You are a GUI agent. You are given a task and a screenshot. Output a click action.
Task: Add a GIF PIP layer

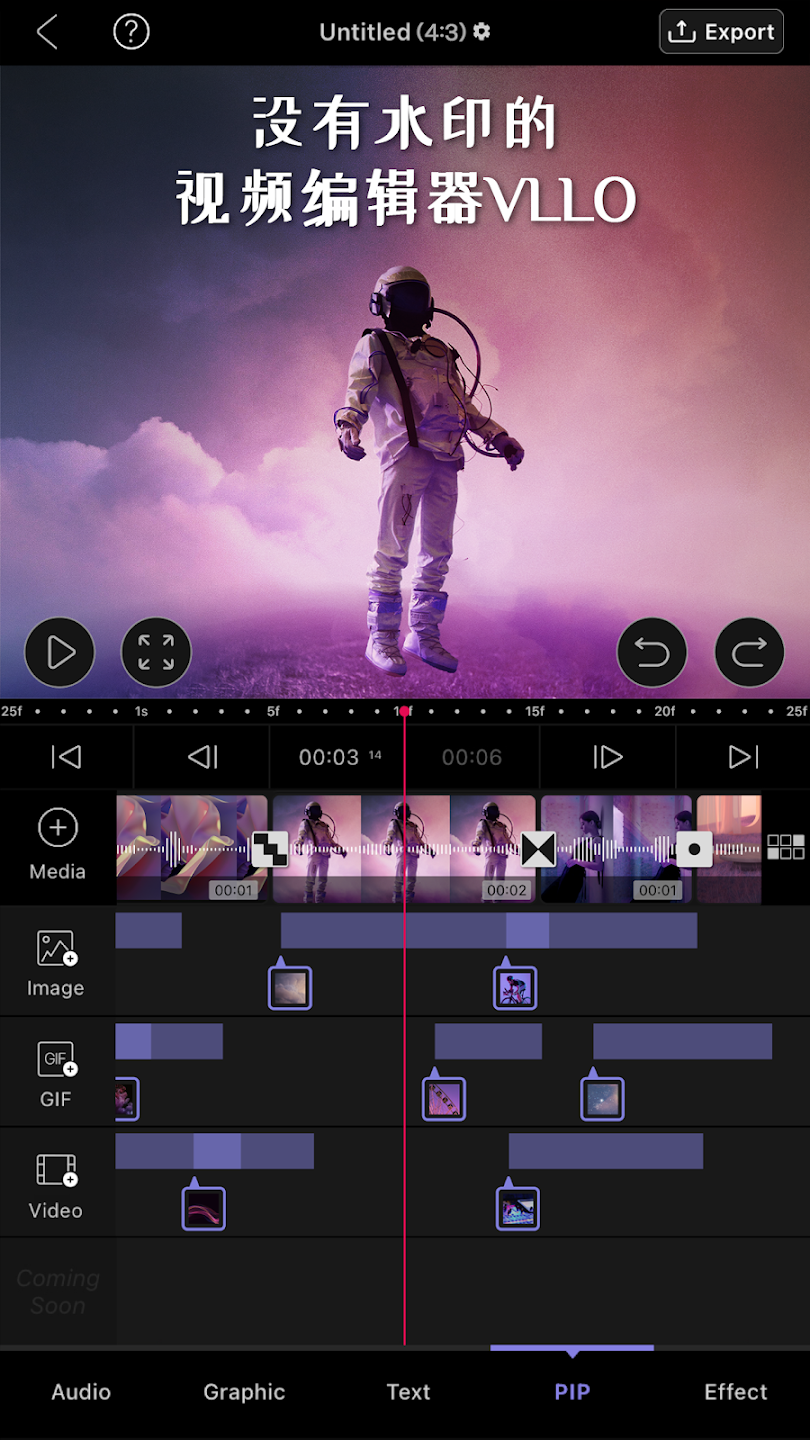coord(56,1072)
